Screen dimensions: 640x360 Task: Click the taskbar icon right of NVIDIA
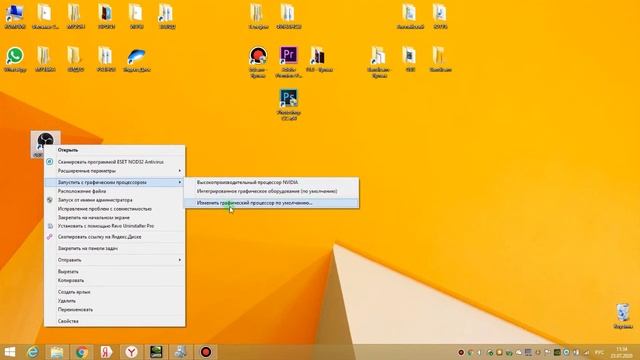181,352
